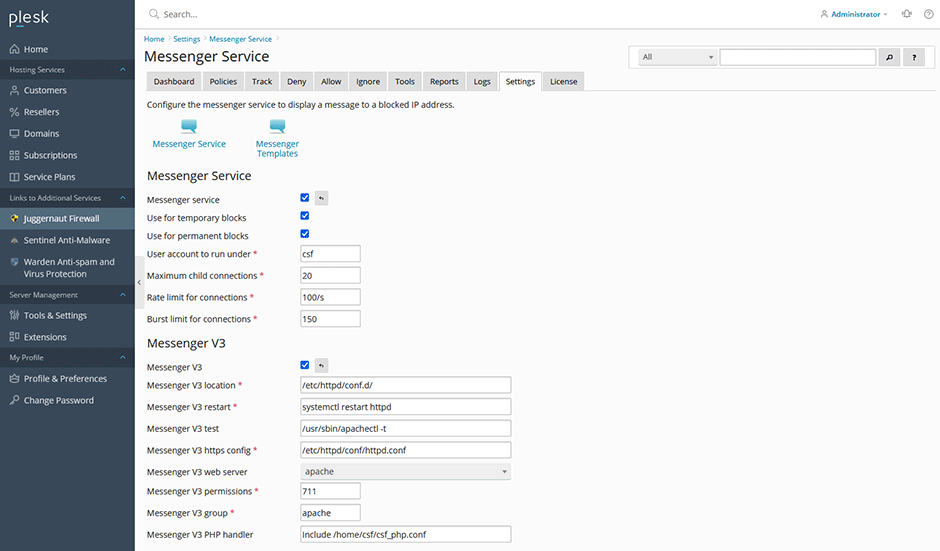Click Messenger Service breadcrumb link
This screenshot has height=551, width=940.
240,39
